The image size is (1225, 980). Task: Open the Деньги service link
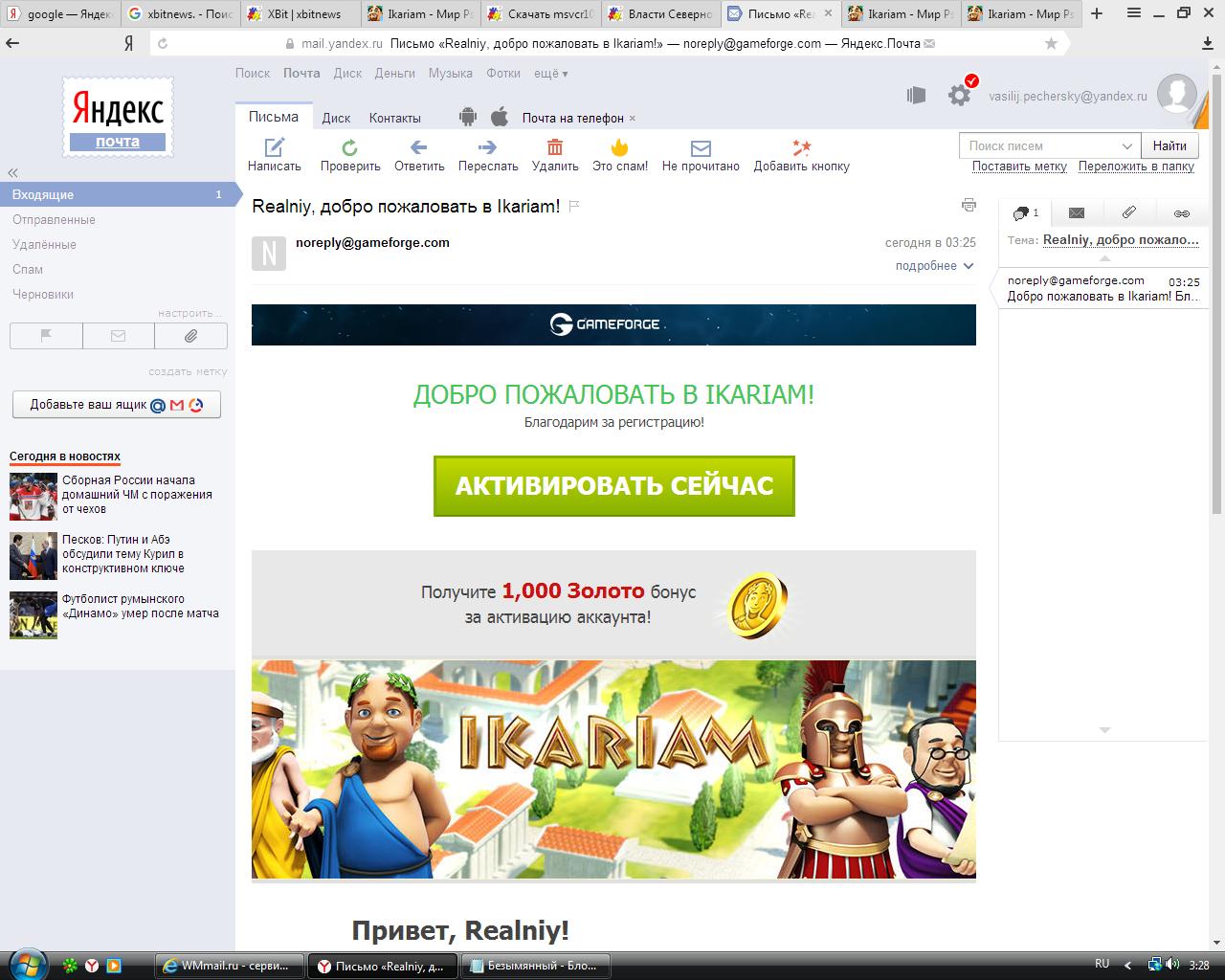point(395,74)
